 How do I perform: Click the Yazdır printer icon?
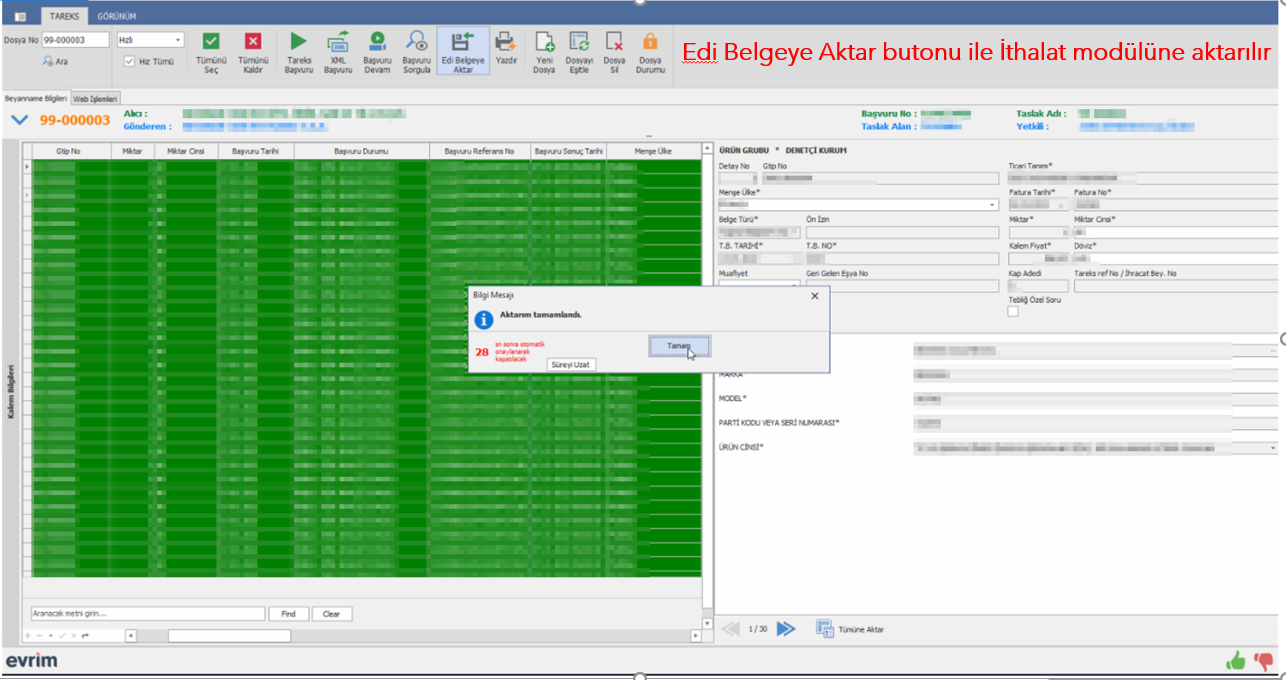pos(506,42)
